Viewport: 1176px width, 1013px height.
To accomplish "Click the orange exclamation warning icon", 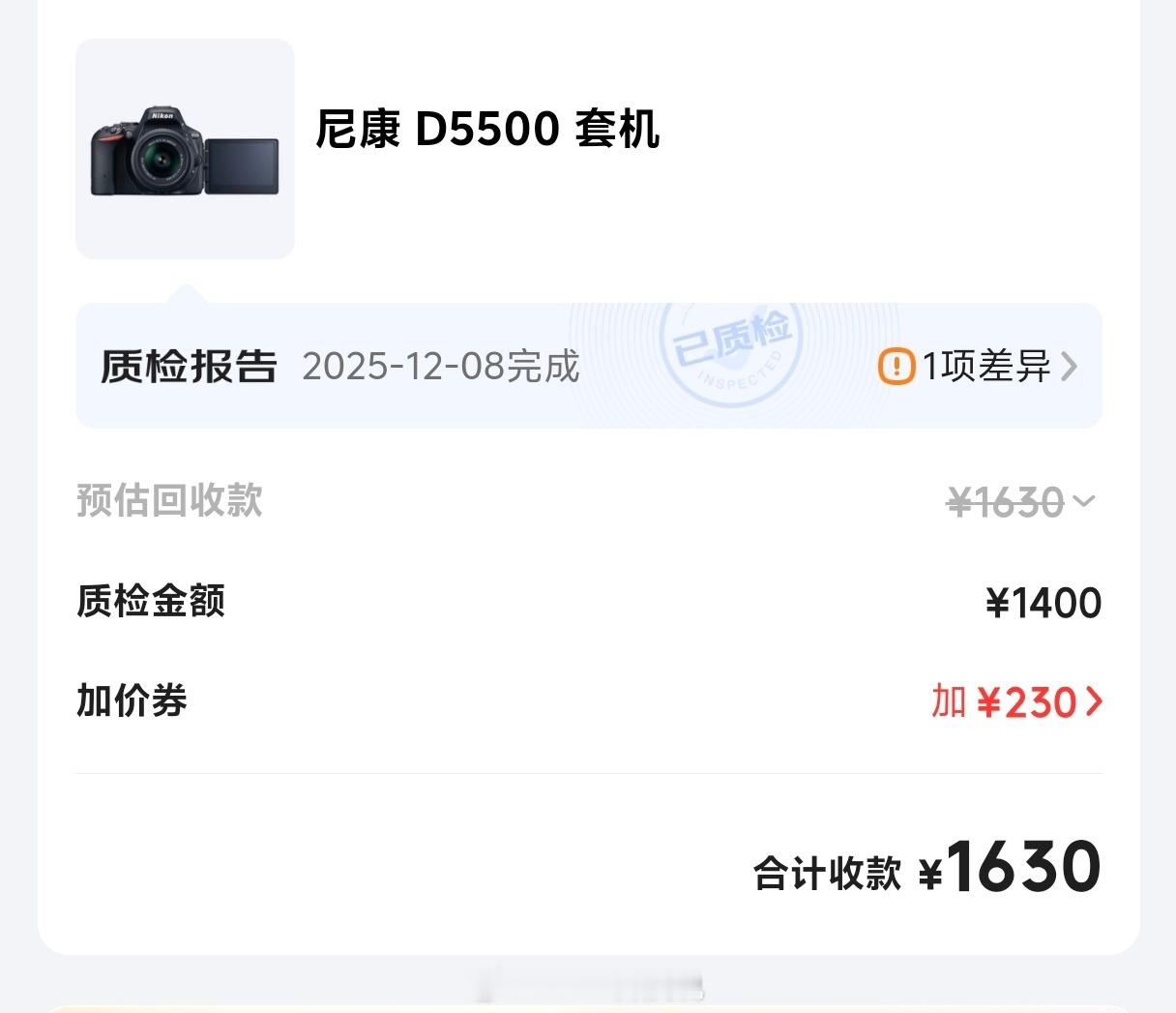I will [x=897, y=367].
